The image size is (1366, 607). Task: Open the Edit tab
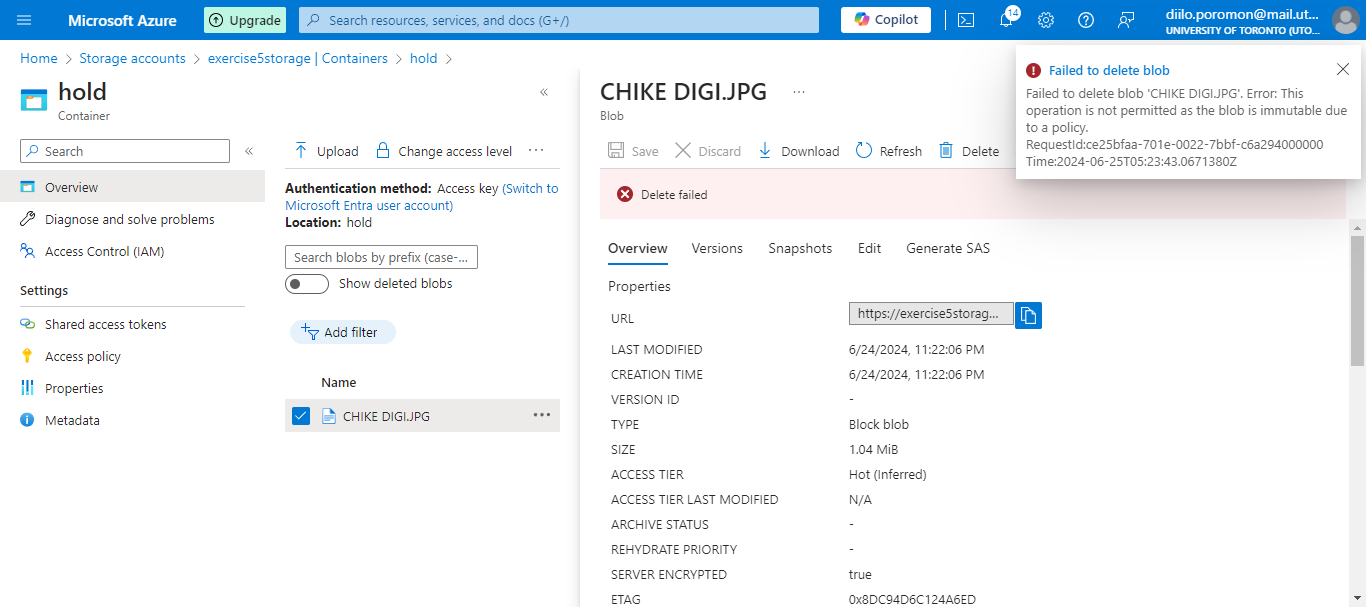869,248
